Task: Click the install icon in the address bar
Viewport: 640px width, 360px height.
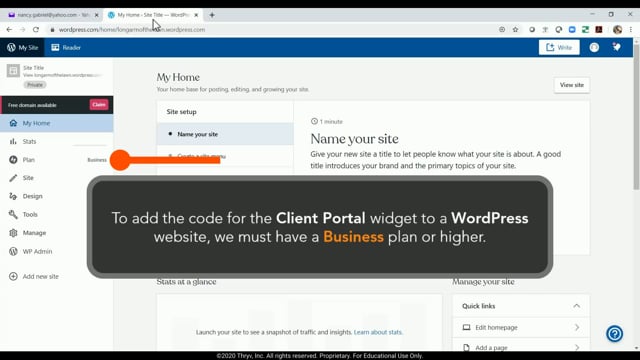Action: (502, 29)
